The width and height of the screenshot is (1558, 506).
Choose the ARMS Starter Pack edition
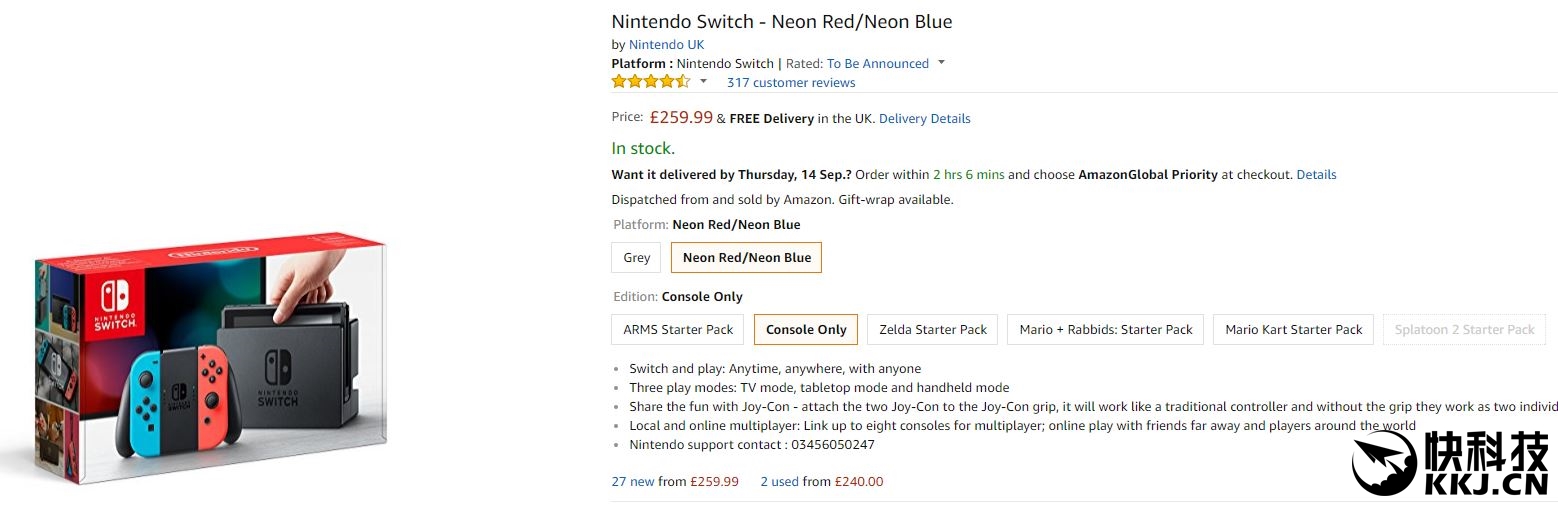(x=678, y=330)
